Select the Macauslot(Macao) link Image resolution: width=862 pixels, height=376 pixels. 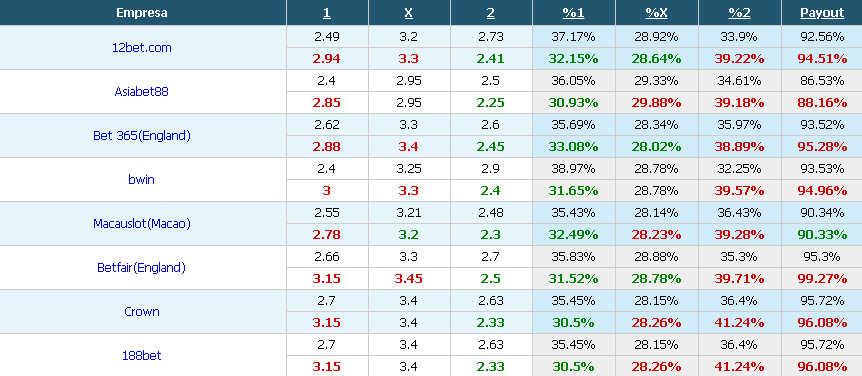point(142,224)
